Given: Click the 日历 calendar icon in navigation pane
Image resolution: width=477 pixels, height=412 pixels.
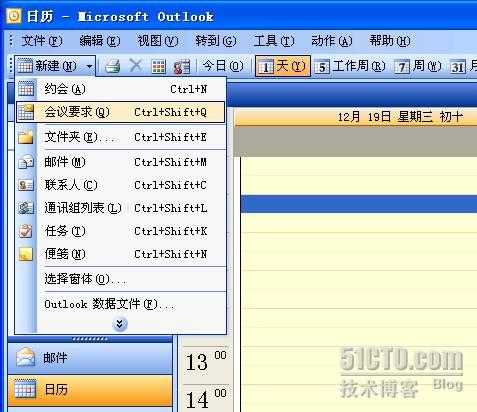Looking at the screenshot, I should click(25, 389).
